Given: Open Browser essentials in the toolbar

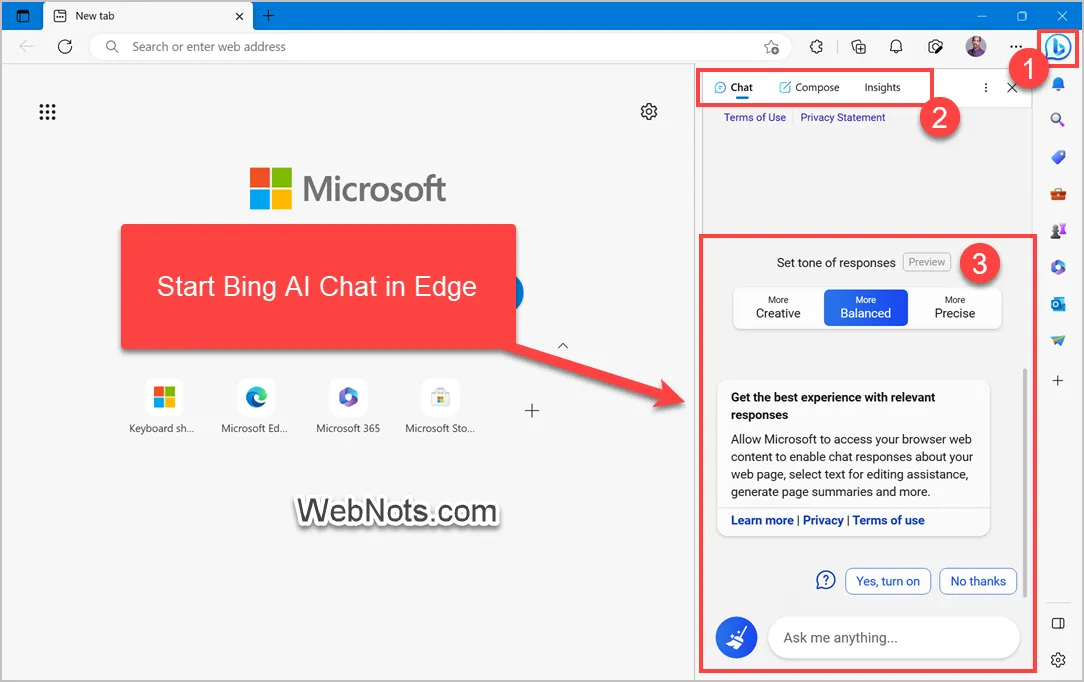Looking at the screenshot, I should click(x=935, y=46).
